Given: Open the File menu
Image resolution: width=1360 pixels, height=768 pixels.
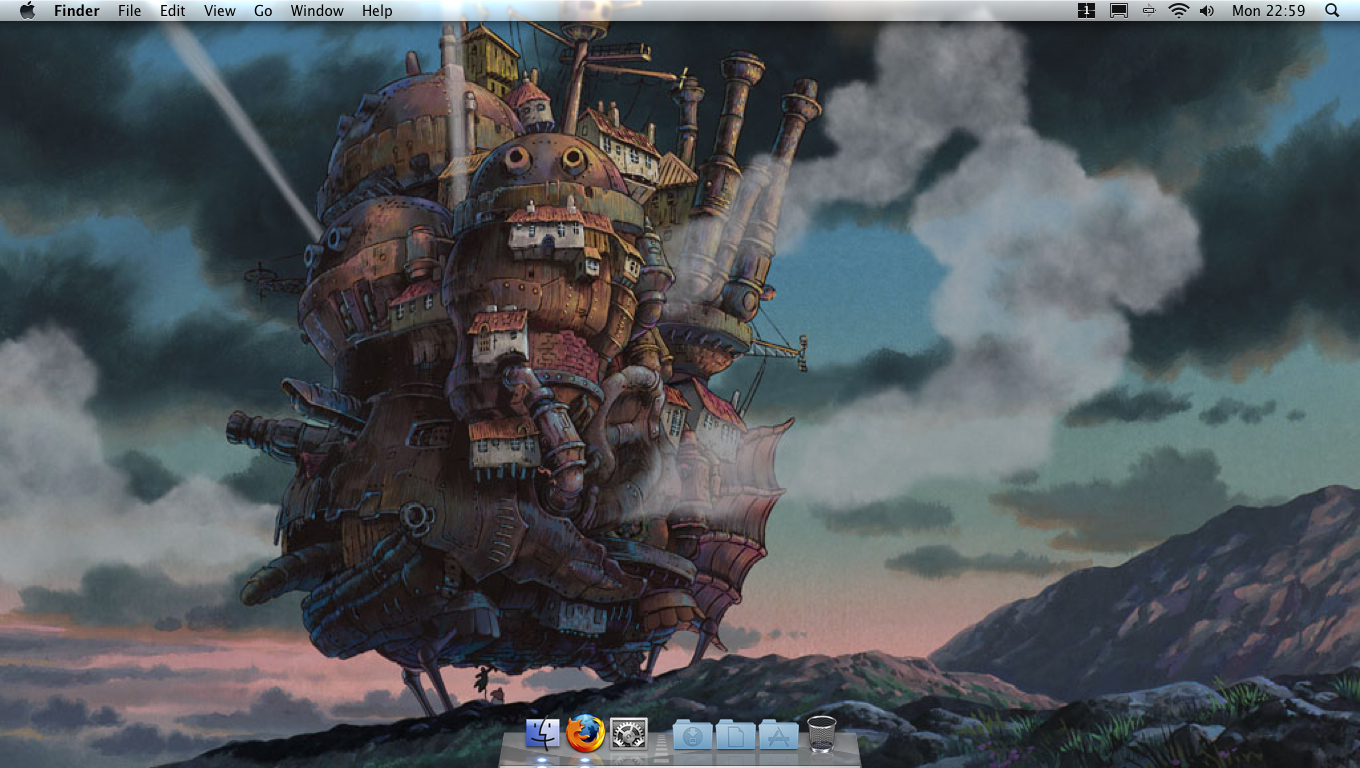Looking at the screenshot, I should point(129,11).
